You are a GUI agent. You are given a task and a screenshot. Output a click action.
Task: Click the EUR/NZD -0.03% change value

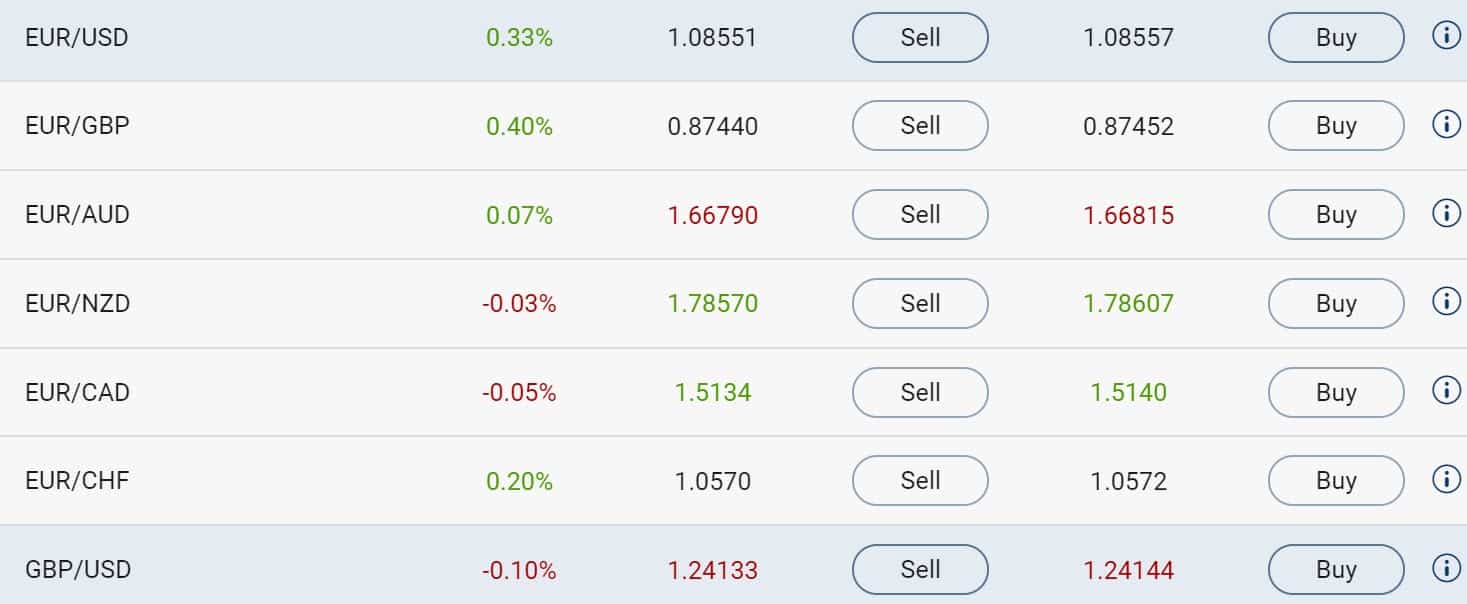[x=519, y=303]
